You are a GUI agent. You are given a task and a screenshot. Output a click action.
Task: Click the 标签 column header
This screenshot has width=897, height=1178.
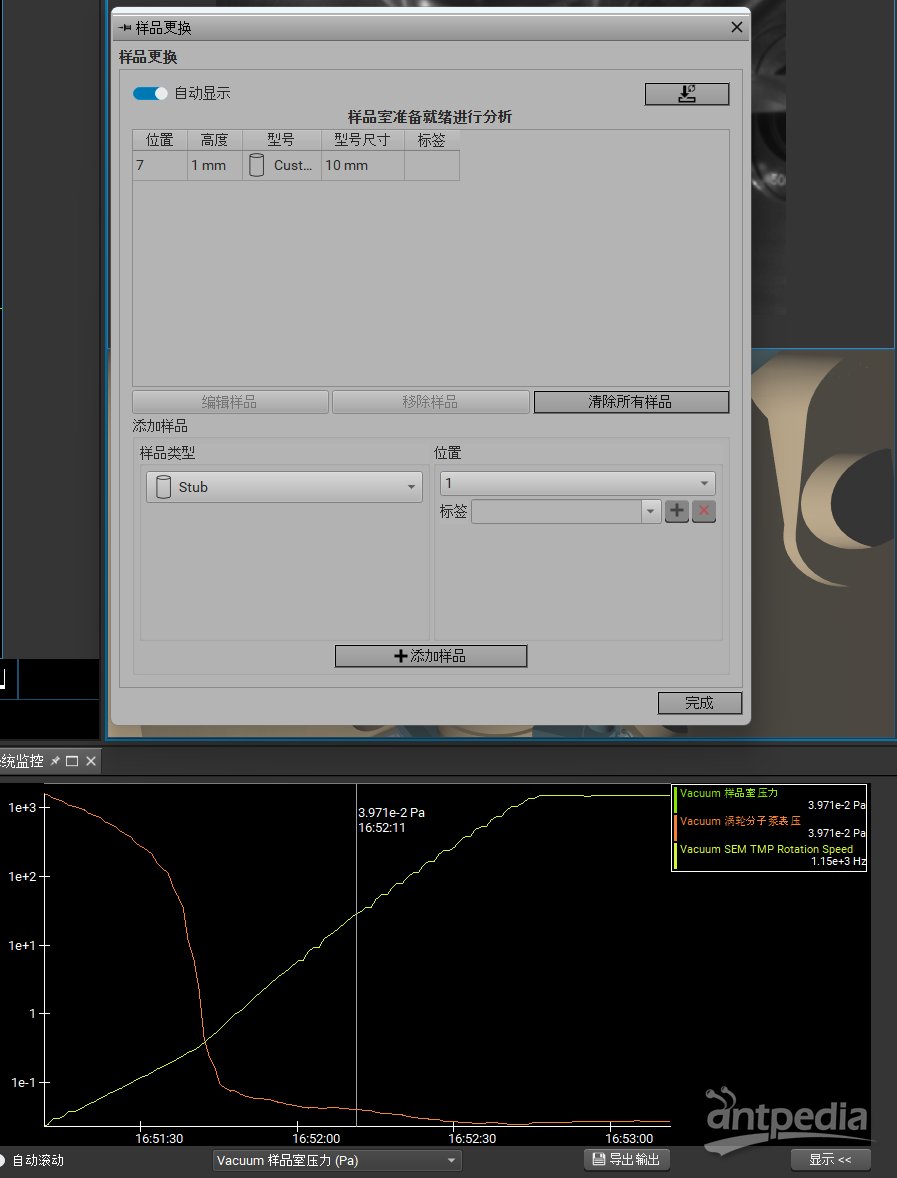click(431, 140)
